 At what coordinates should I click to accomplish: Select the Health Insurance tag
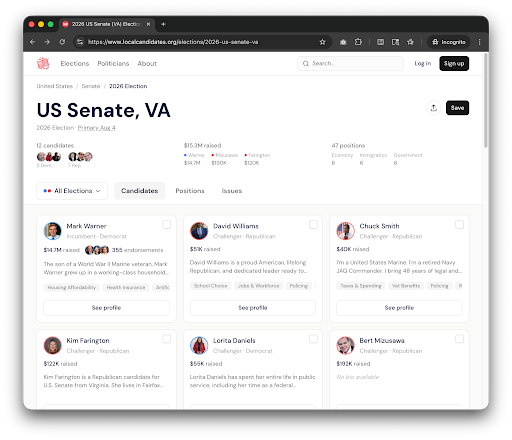(x=126, y=287)
